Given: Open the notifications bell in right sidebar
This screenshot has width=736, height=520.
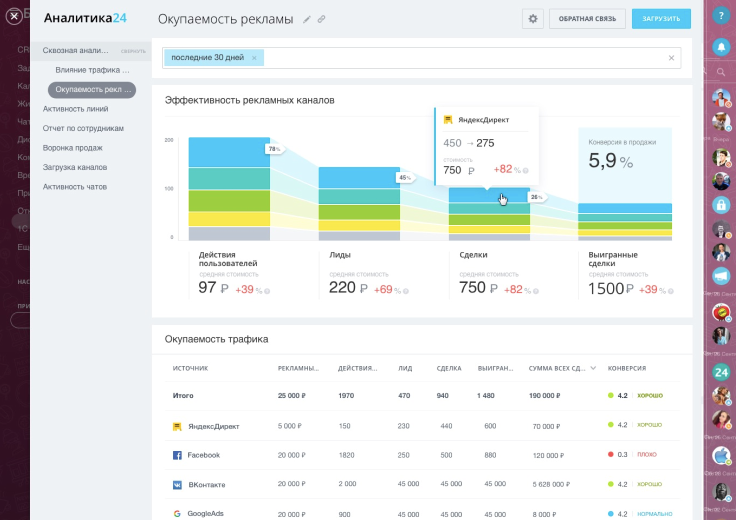Looking at the screenshot, I should tap(720, 46).
